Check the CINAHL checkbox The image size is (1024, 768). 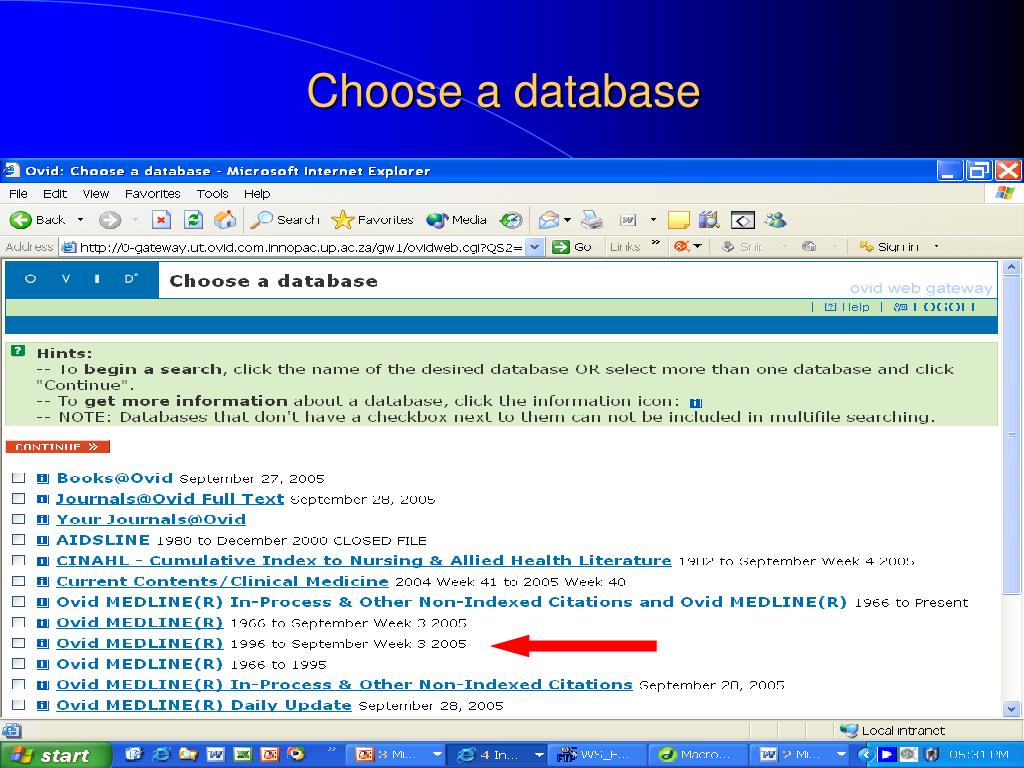(x=18, y=560)
